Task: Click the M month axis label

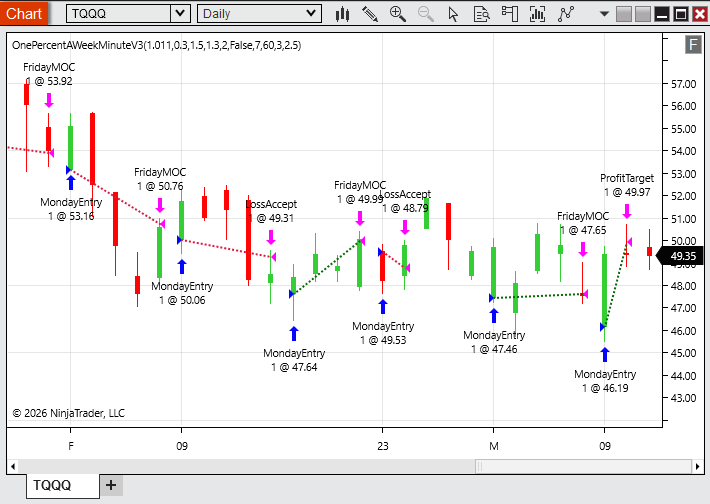Action: pyautogui.click(x=494, y=446)
